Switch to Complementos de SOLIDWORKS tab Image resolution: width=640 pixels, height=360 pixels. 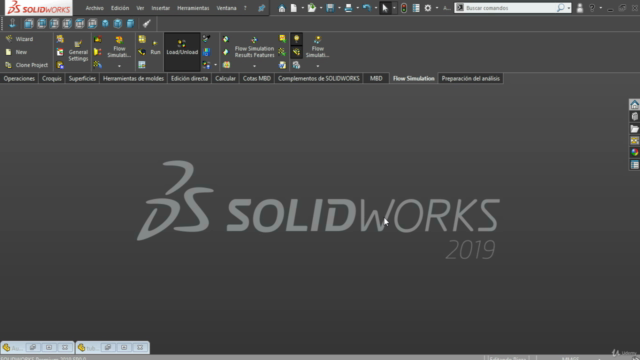[319, 78]
